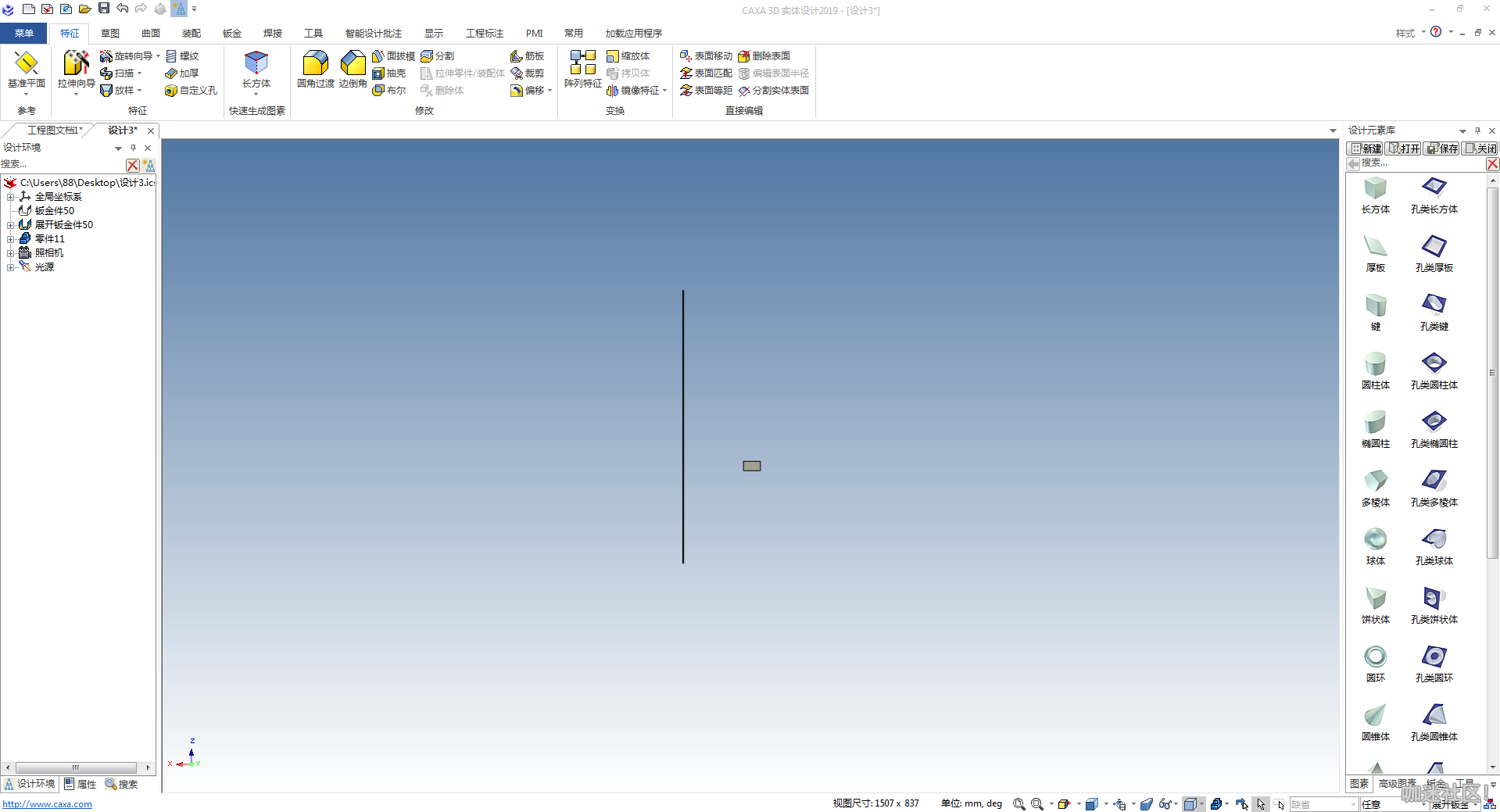
Task: Click the 新建 button in 设计元素库
Action: (1366, 148)
